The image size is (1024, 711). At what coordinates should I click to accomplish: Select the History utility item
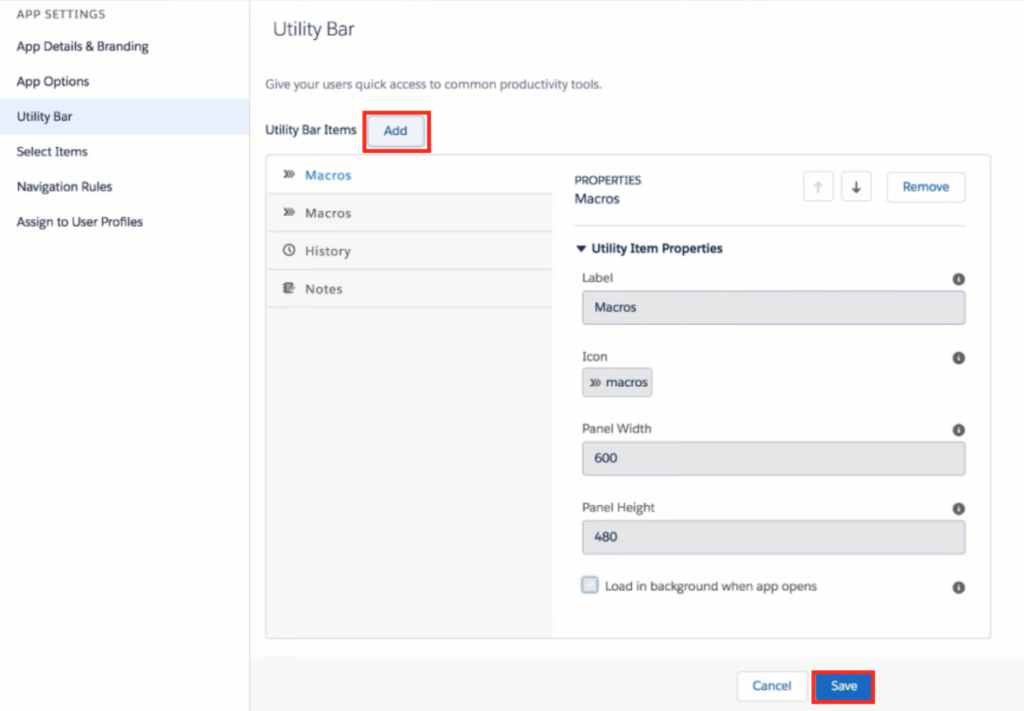coord(409,251)
